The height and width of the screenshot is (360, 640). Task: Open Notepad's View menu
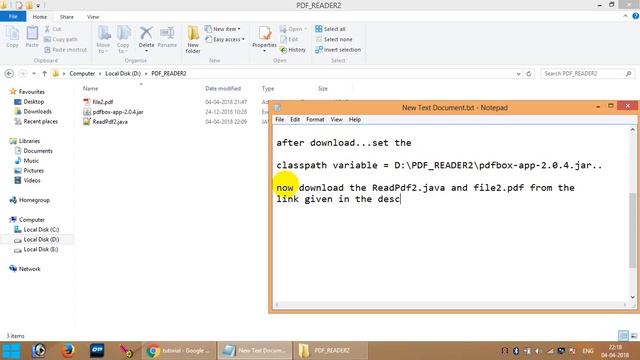coord(336,119)
